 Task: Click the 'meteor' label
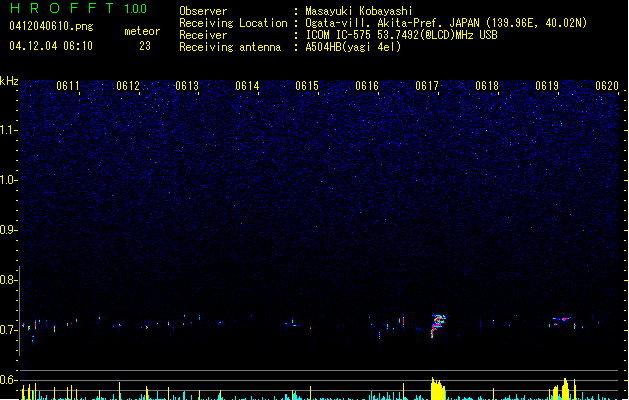click(142, 31)
